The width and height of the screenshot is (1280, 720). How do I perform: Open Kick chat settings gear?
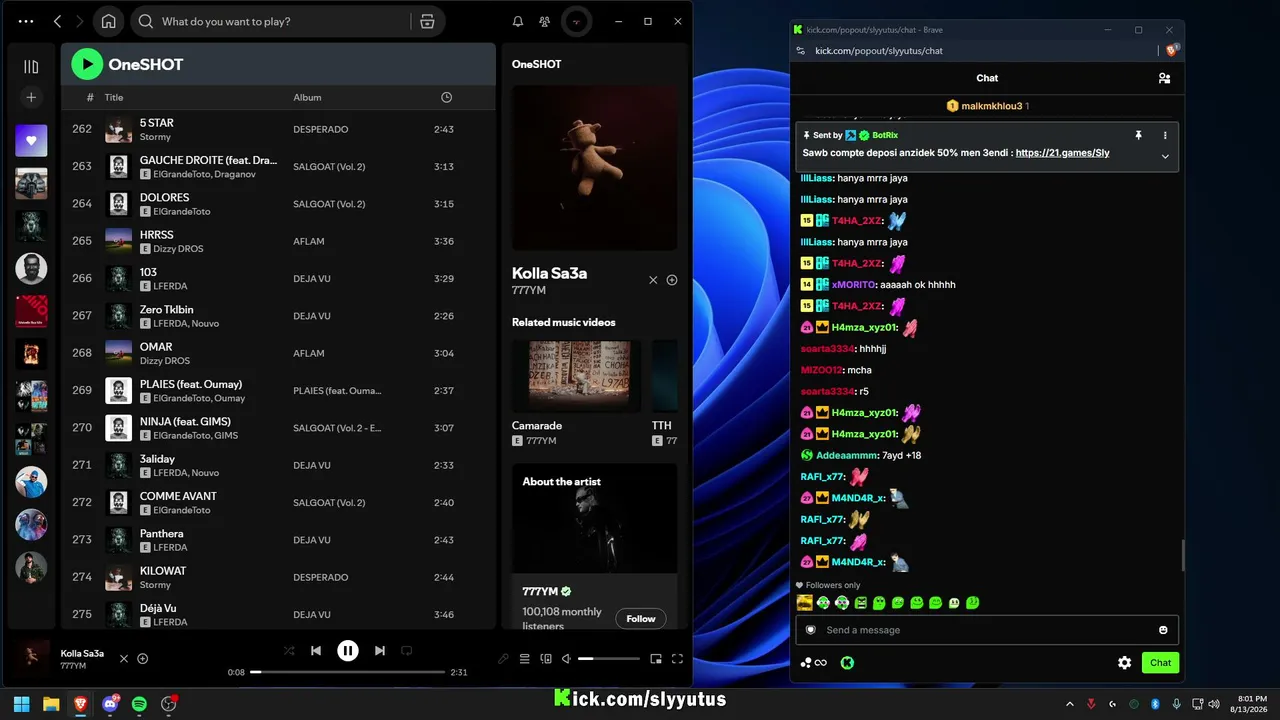1125,662
